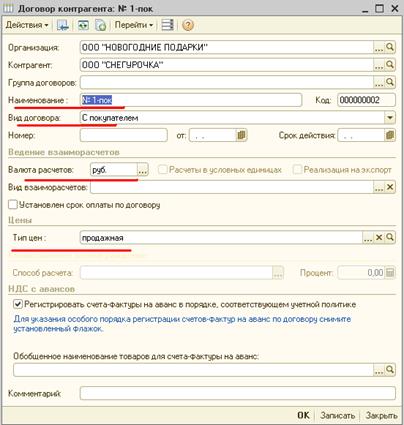
Task: Click ellipsis button in Тип цен field
Action: pyautogui.click(x=368, y=238)
